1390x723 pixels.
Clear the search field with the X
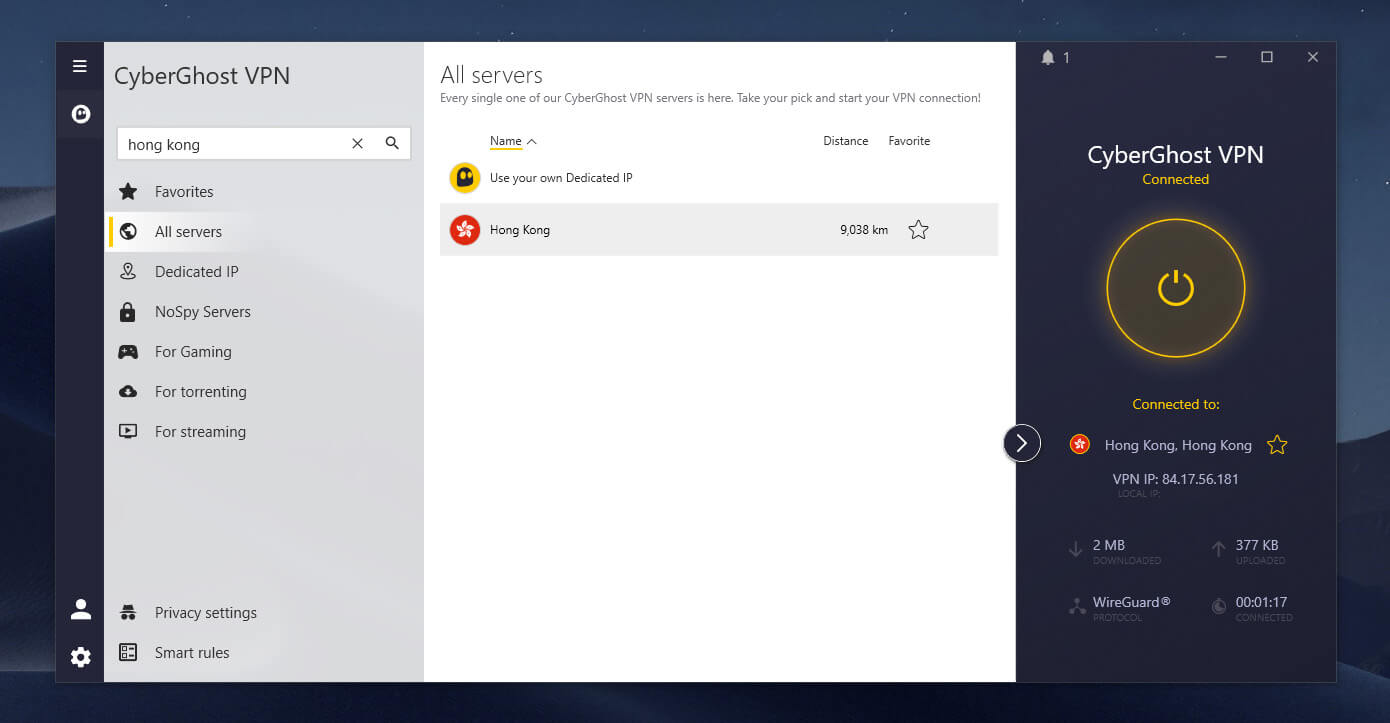357,144
